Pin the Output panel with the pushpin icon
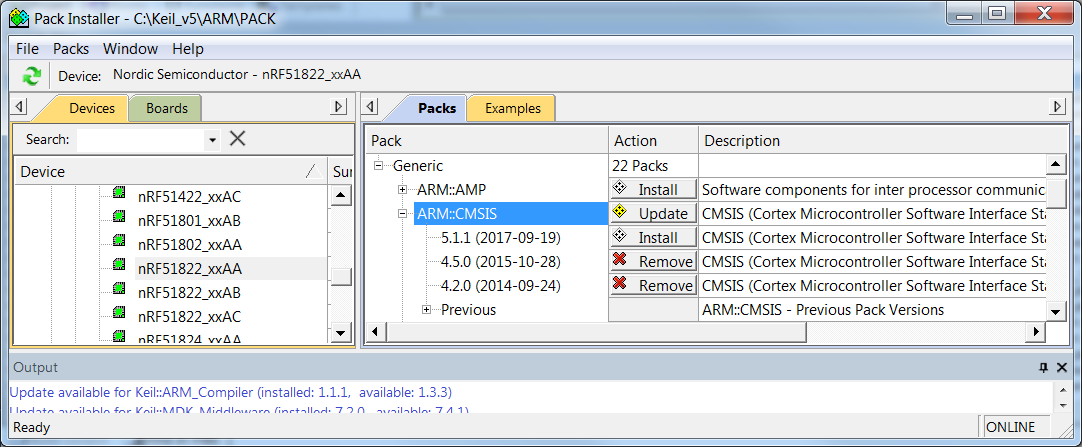1082x447 pixels. point(1043,368)
